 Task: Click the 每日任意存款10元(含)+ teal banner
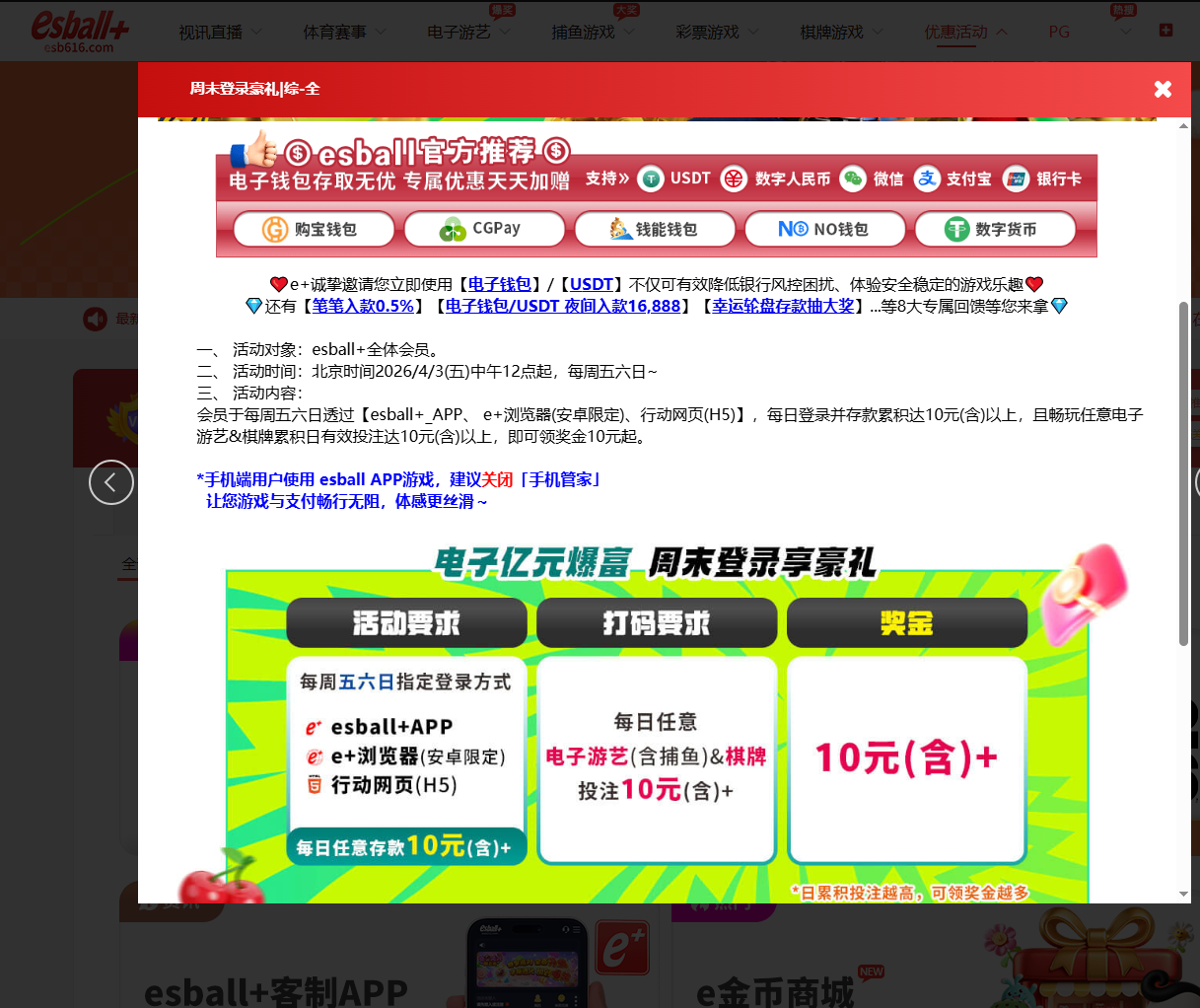tap(406, 846)
